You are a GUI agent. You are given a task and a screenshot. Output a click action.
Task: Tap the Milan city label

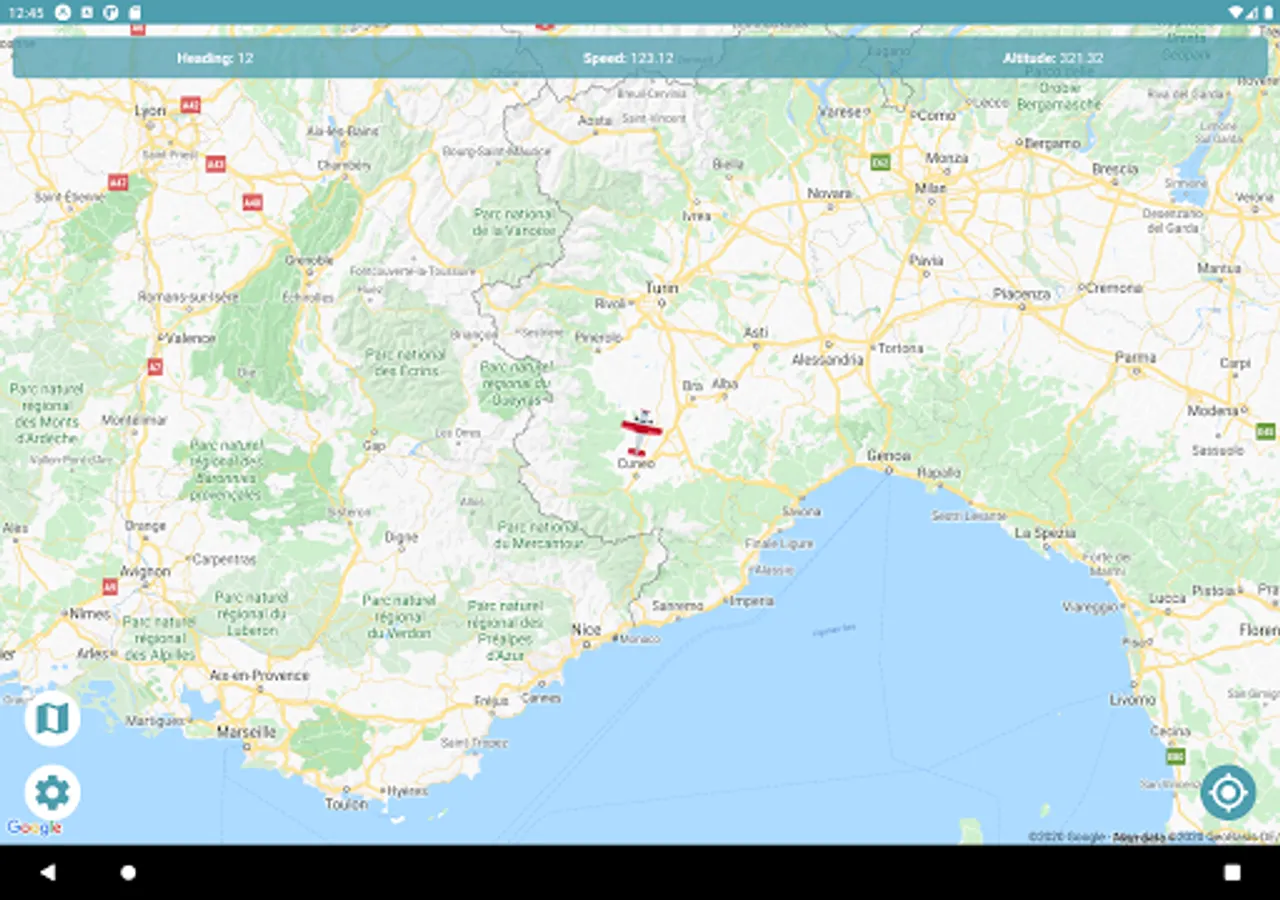point(931,188)
